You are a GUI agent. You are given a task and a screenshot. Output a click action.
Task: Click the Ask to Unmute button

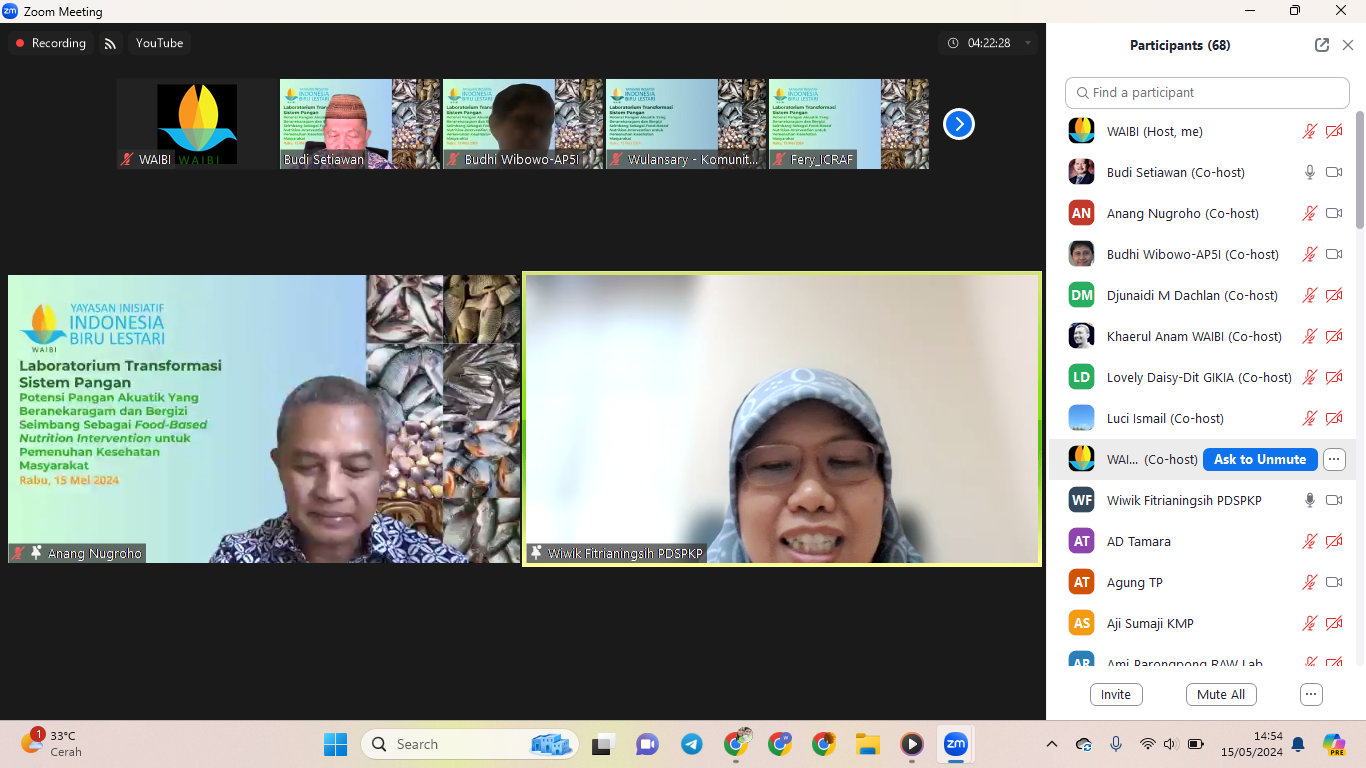point(1259,459)
